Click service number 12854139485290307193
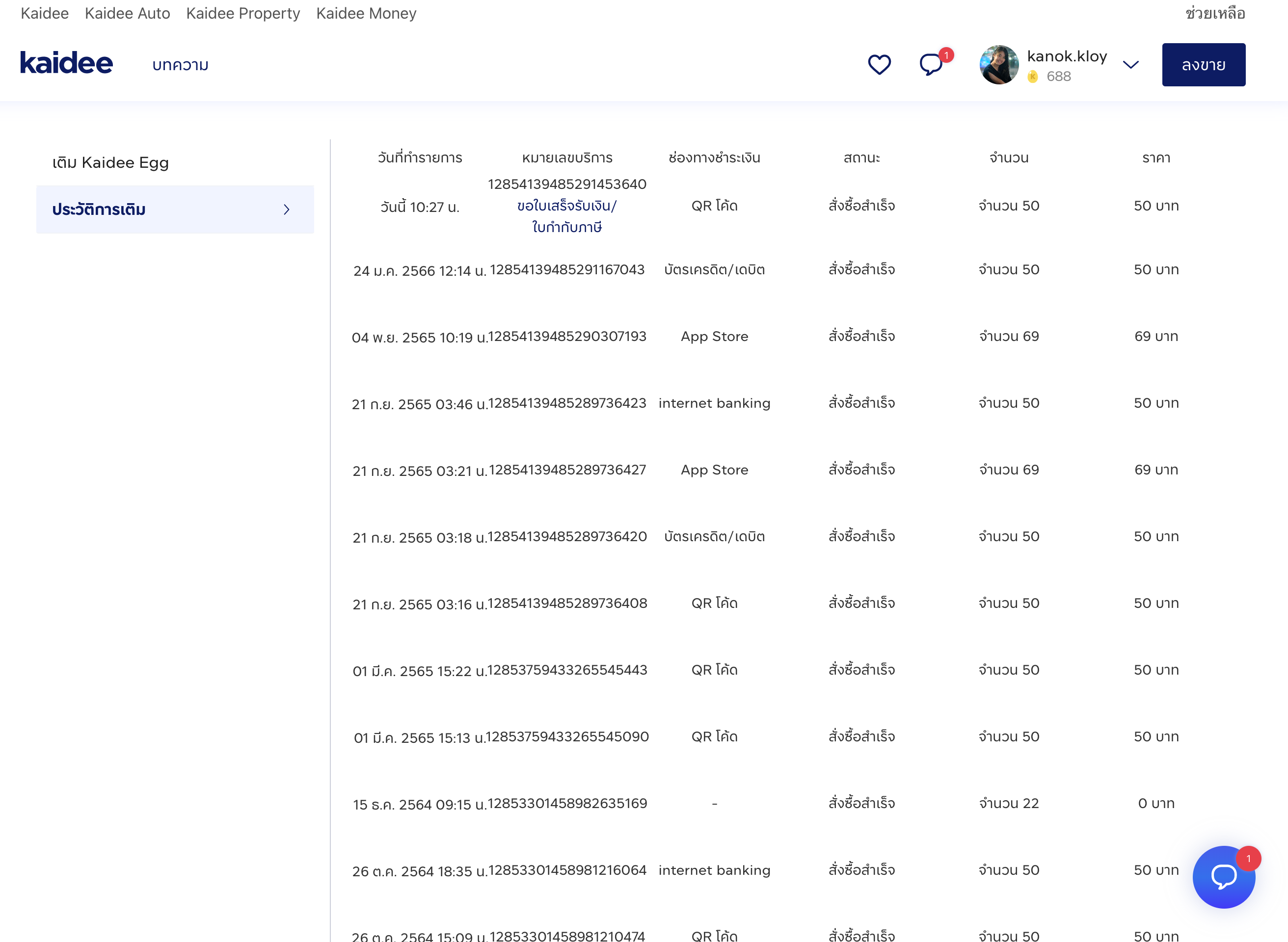Screen dimensions: 1288x942 [x=567, y=336]
